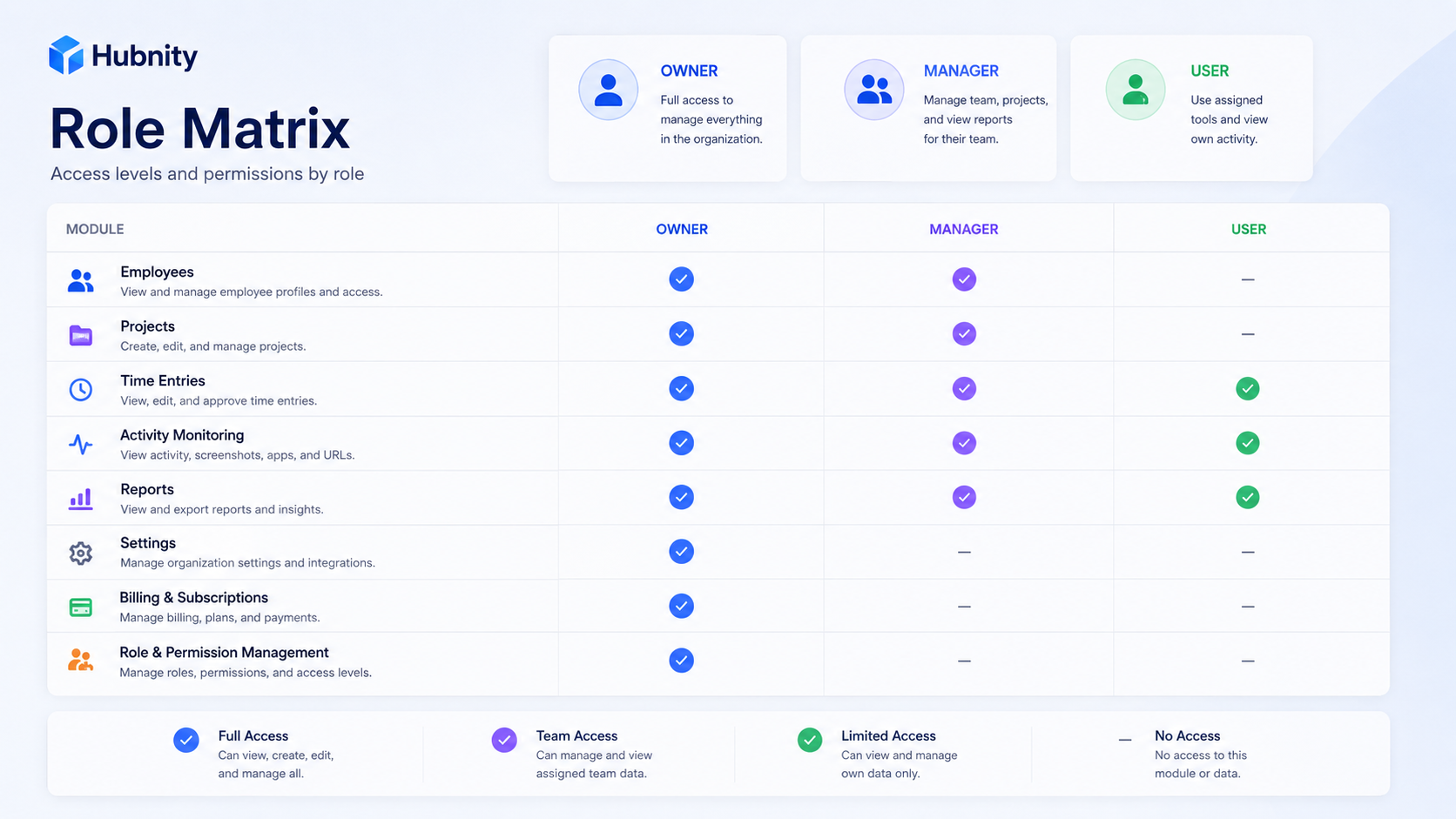Click "View activity, screenshots, apps, and URLs." description
1456x819 pixels.
pos(238,455)
